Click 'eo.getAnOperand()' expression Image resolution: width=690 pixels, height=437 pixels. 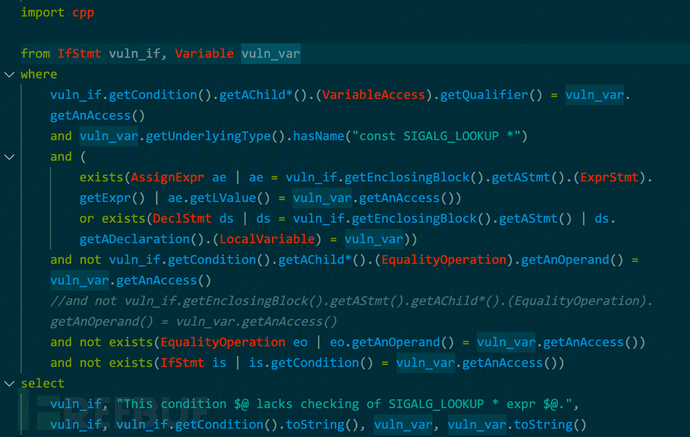392,342
